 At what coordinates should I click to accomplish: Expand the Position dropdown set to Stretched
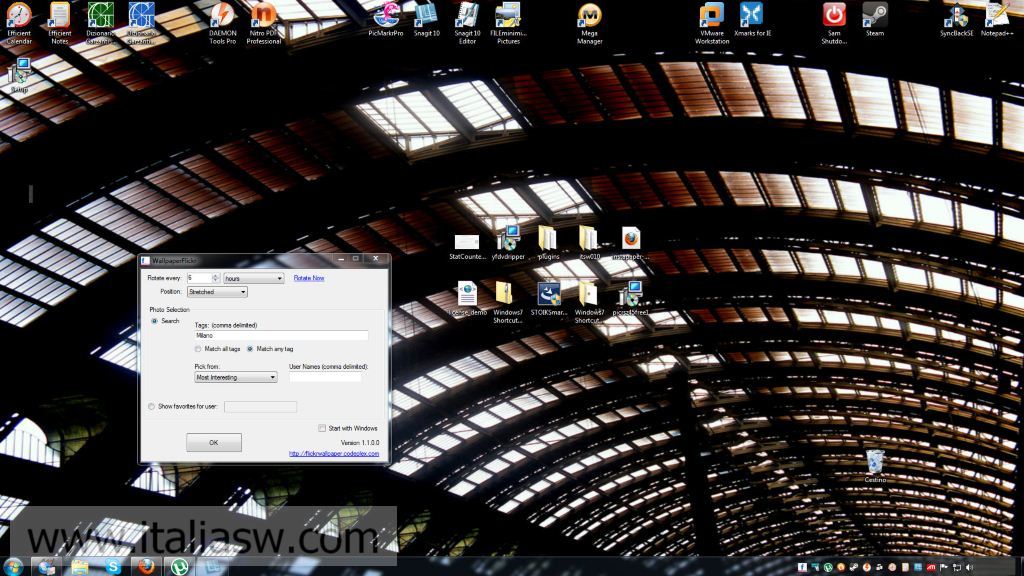pos(217,292)
